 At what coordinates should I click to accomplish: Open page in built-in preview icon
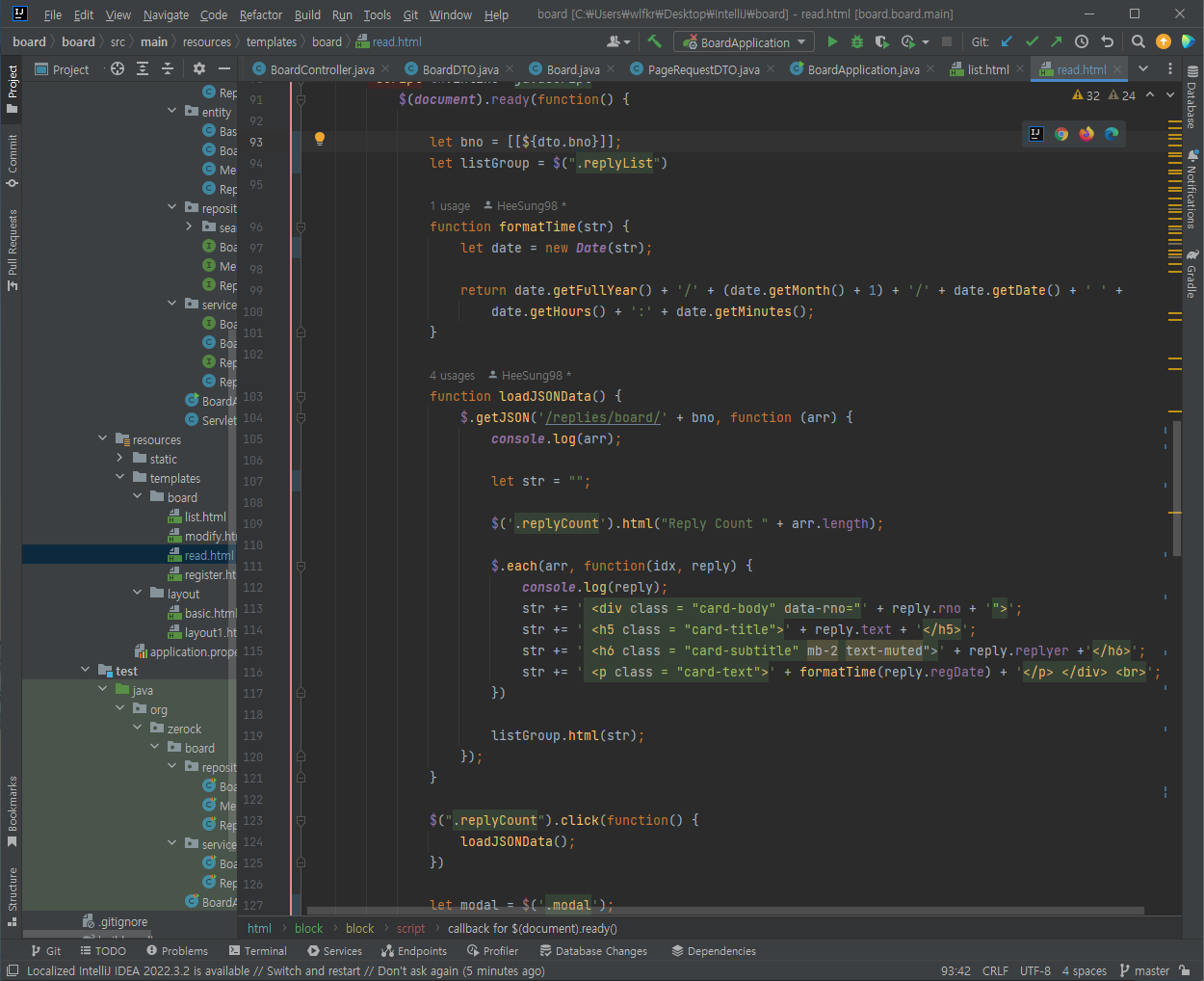tap(1036, 134)
